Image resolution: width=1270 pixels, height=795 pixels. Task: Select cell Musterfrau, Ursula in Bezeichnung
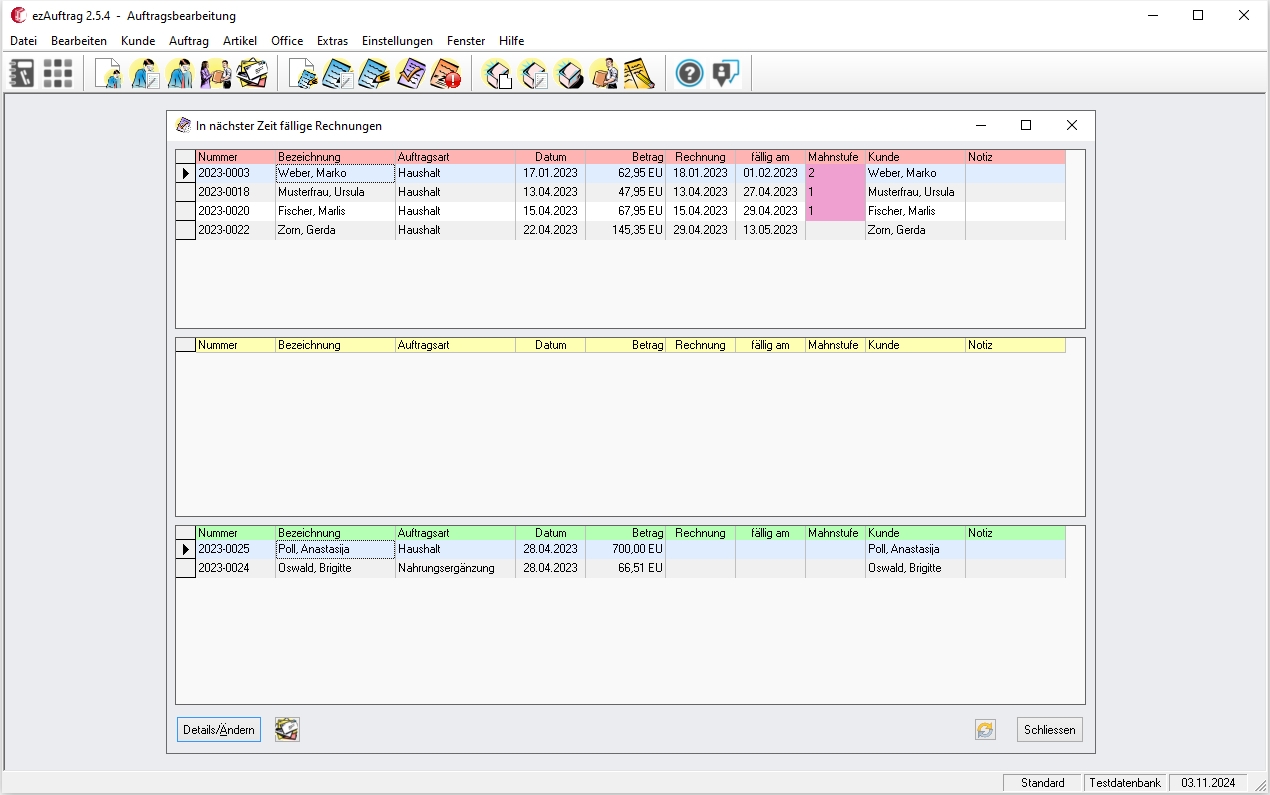tap(335, 192)
